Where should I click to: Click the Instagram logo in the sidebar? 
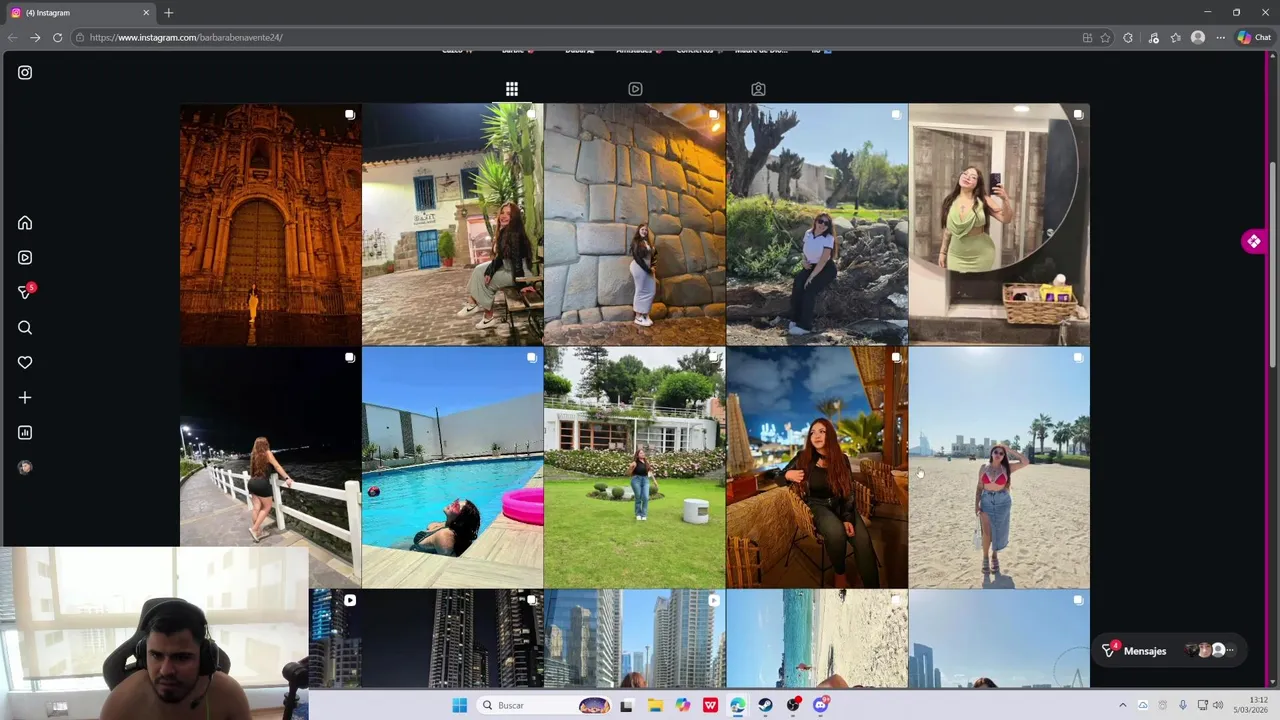25,72
